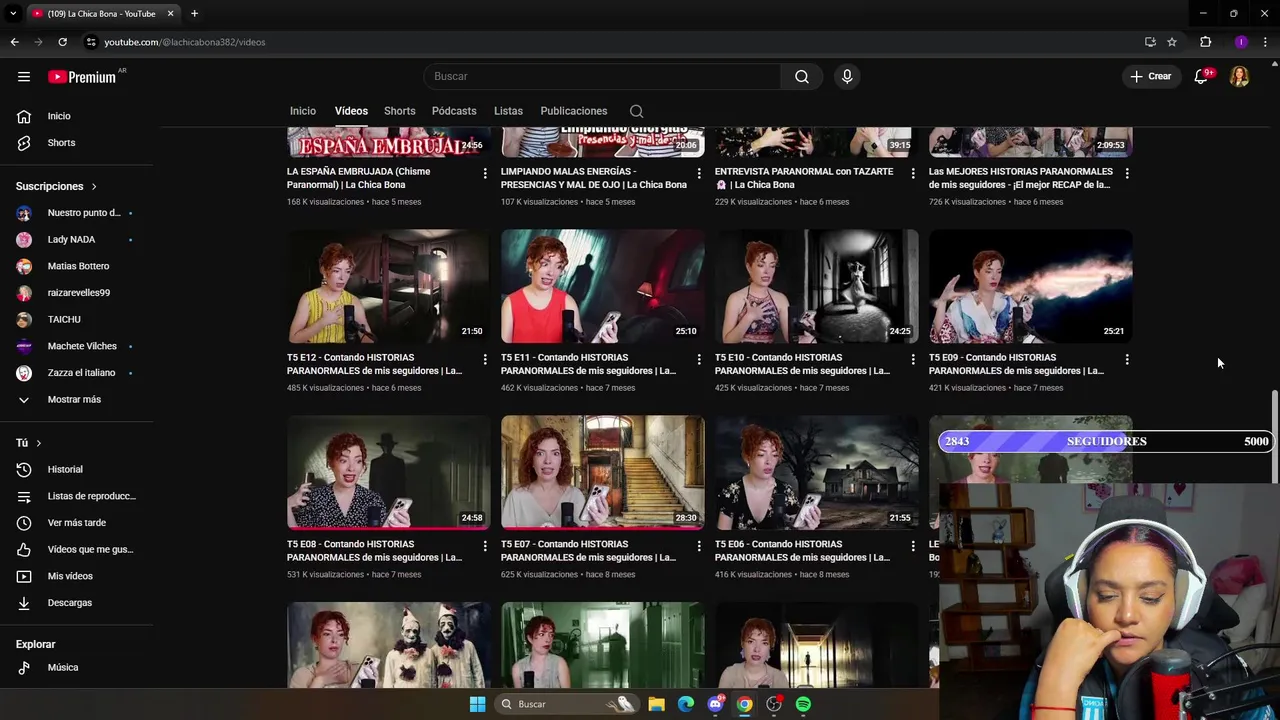The height and width of the screenshot is (720, 1280).
Task: Open options menu for T5 E07 video
Action: (x=699, y=546)
